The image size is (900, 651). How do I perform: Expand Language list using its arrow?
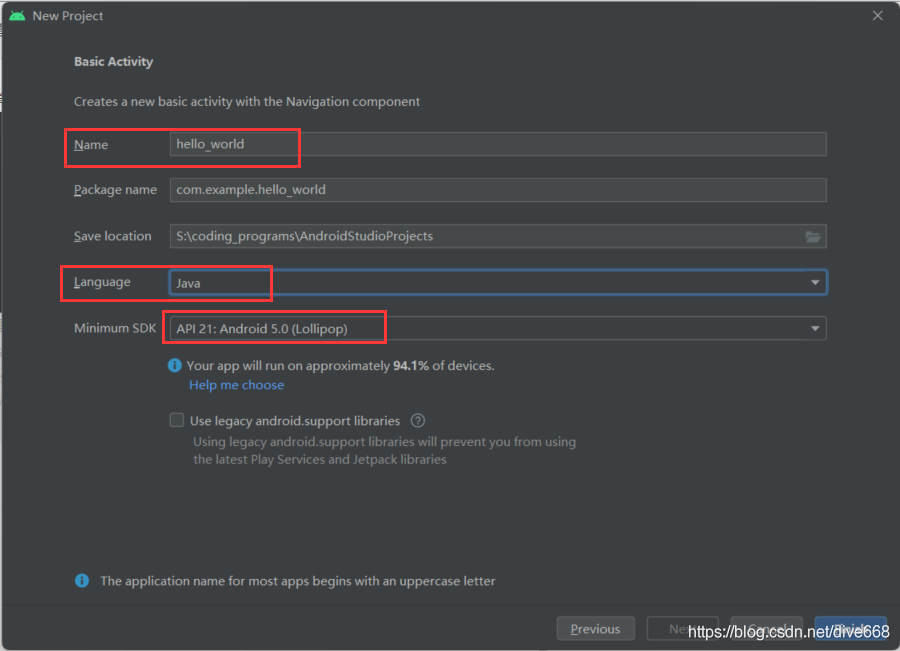815,282
